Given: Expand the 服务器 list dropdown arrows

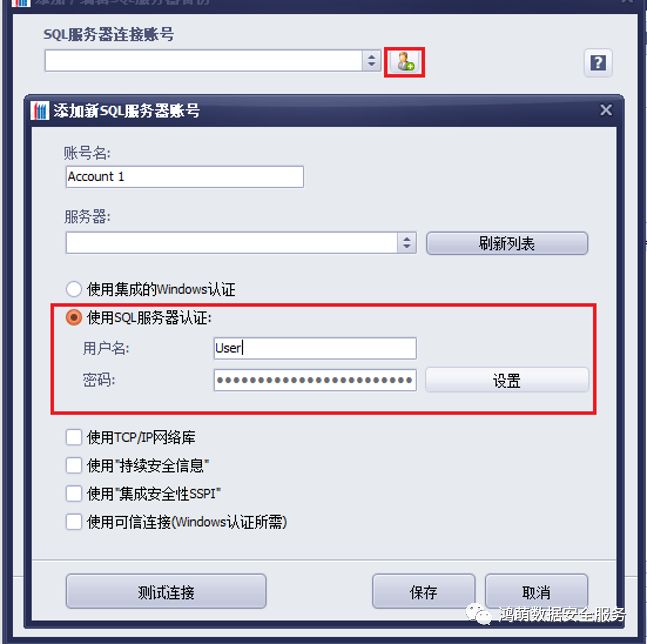Looking at the screenshot, I should pyautogui.click(x=407, y=243).
